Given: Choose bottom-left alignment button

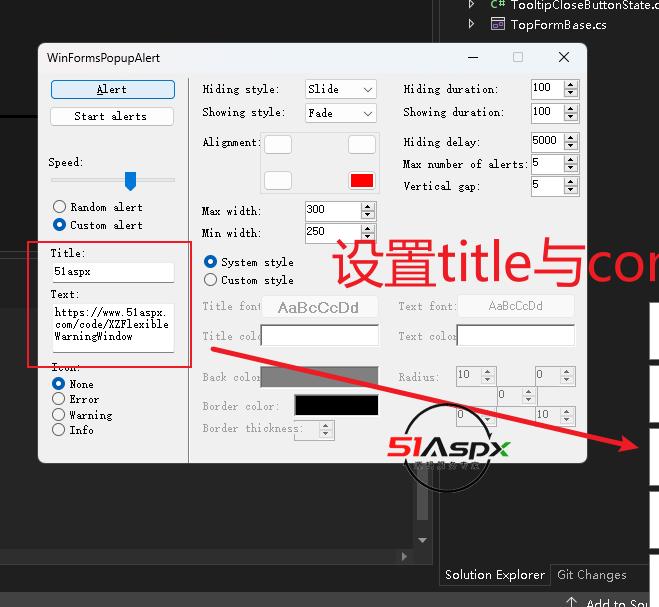Looking at the screenshot, I should pos(278,181).
